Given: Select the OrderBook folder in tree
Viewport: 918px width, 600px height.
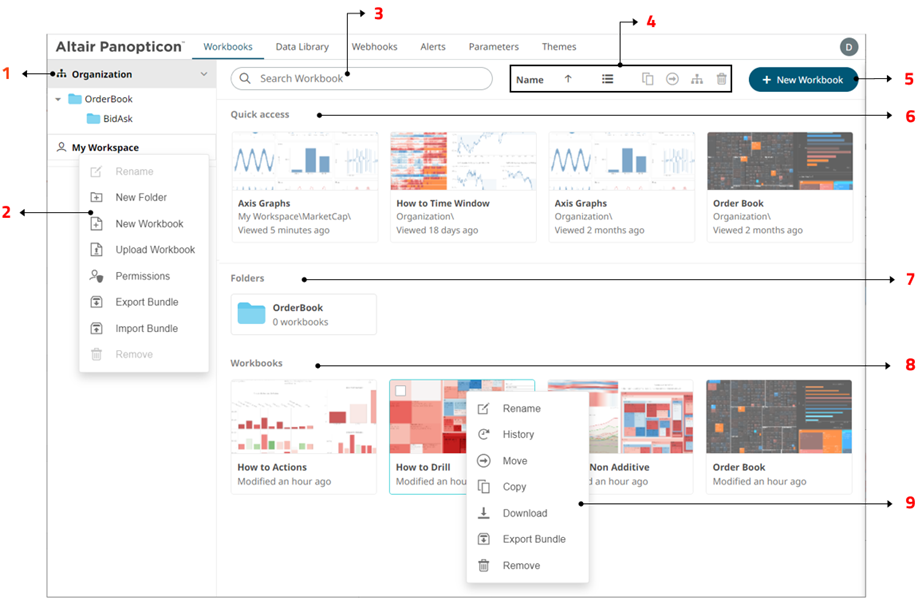Looking at the screenshot, I should point(101,99).
